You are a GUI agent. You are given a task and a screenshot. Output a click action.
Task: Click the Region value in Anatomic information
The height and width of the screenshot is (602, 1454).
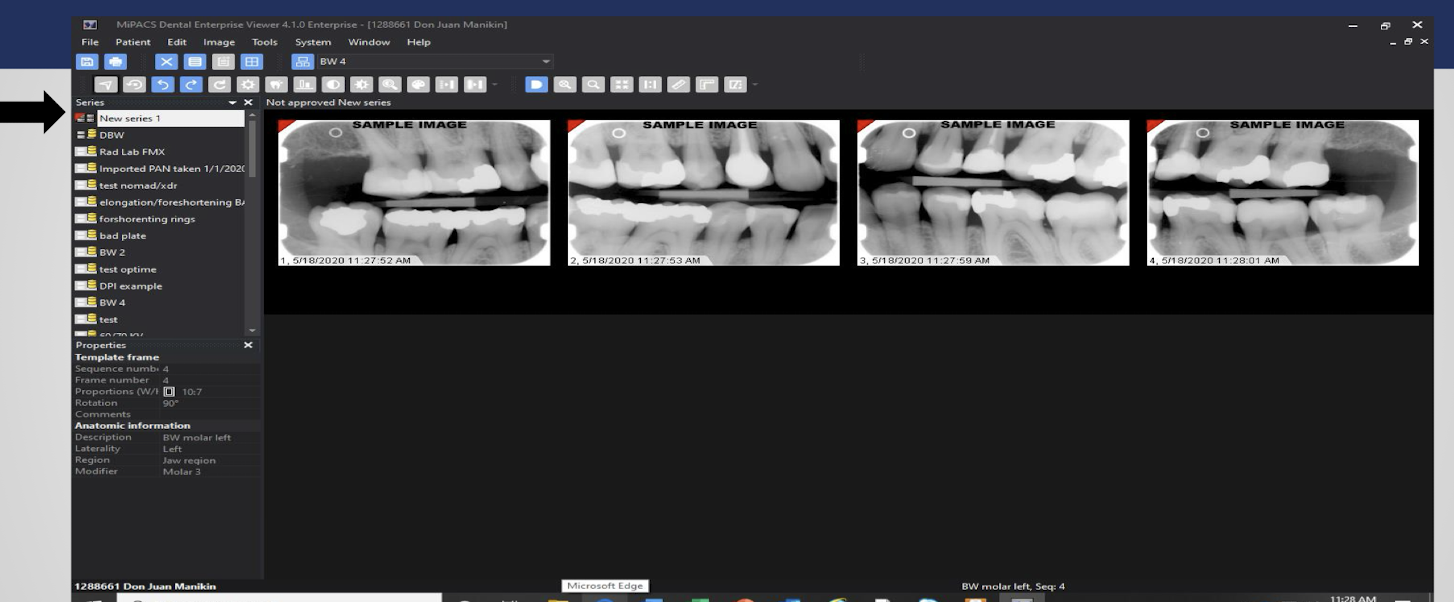coord(189,460)
